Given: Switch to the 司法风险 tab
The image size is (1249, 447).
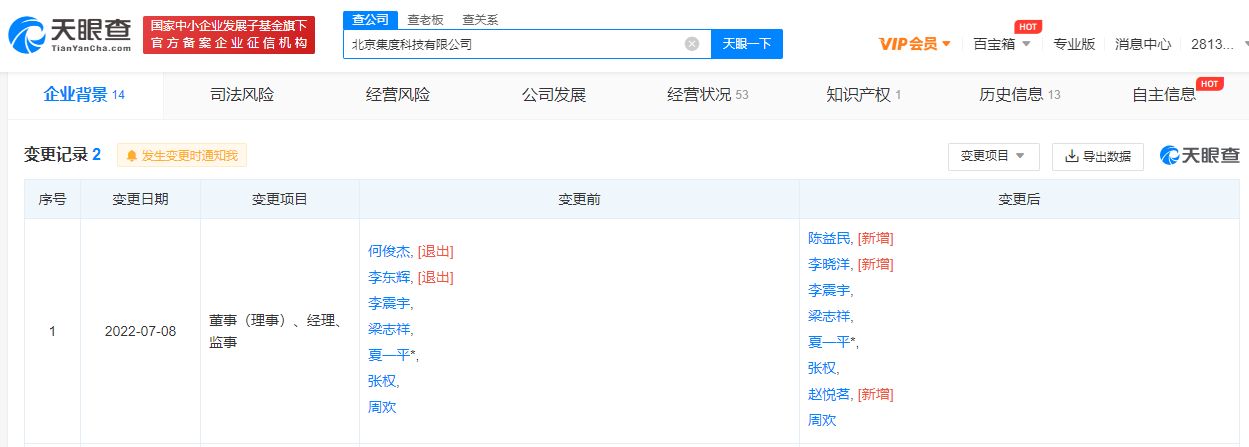Looking at the screenshot, I should [x=242, y=95].
